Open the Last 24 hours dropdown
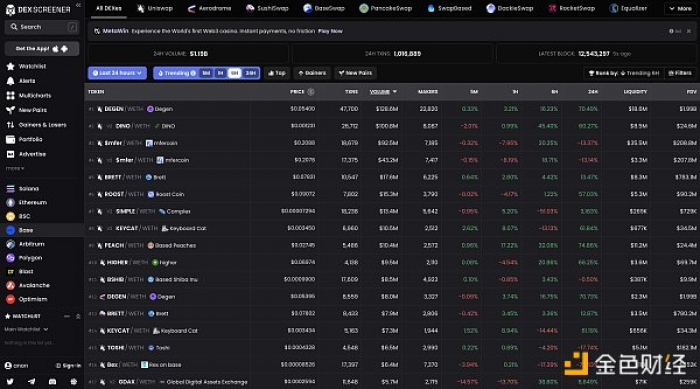Screen dimensions: 700x389 pyautogui.click(x=117, y=73)
